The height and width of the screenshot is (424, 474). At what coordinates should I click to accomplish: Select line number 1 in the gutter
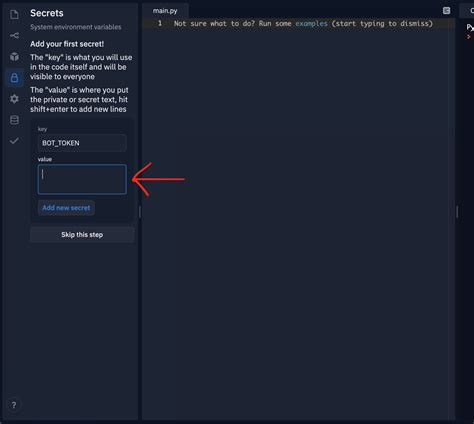pyautogui.click(x=160, y=23)
